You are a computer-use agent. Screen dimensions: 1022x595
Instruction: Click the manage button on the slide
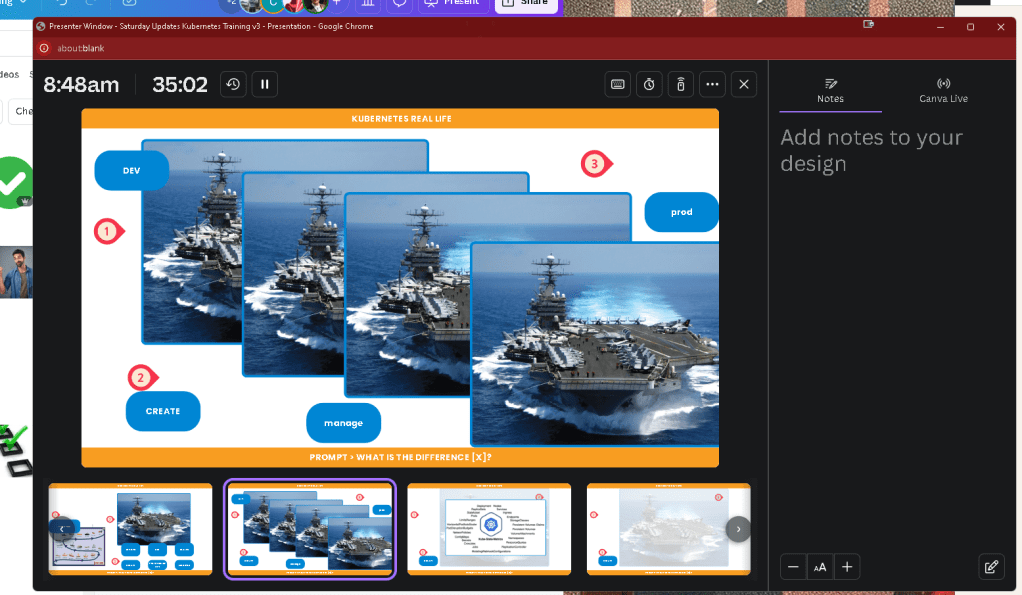[343, 423]
